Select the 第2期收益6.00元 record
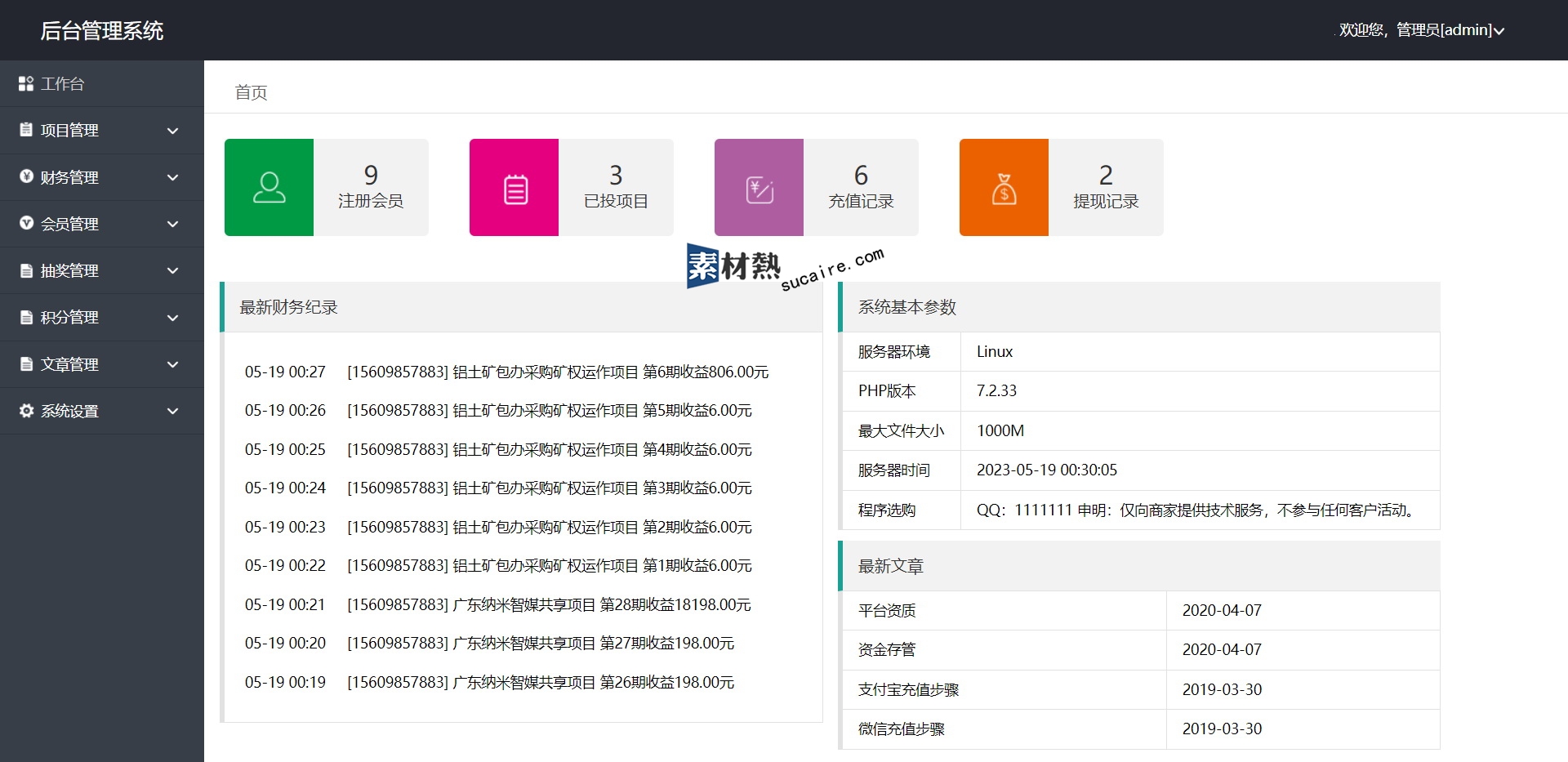 tap(498, 527)
